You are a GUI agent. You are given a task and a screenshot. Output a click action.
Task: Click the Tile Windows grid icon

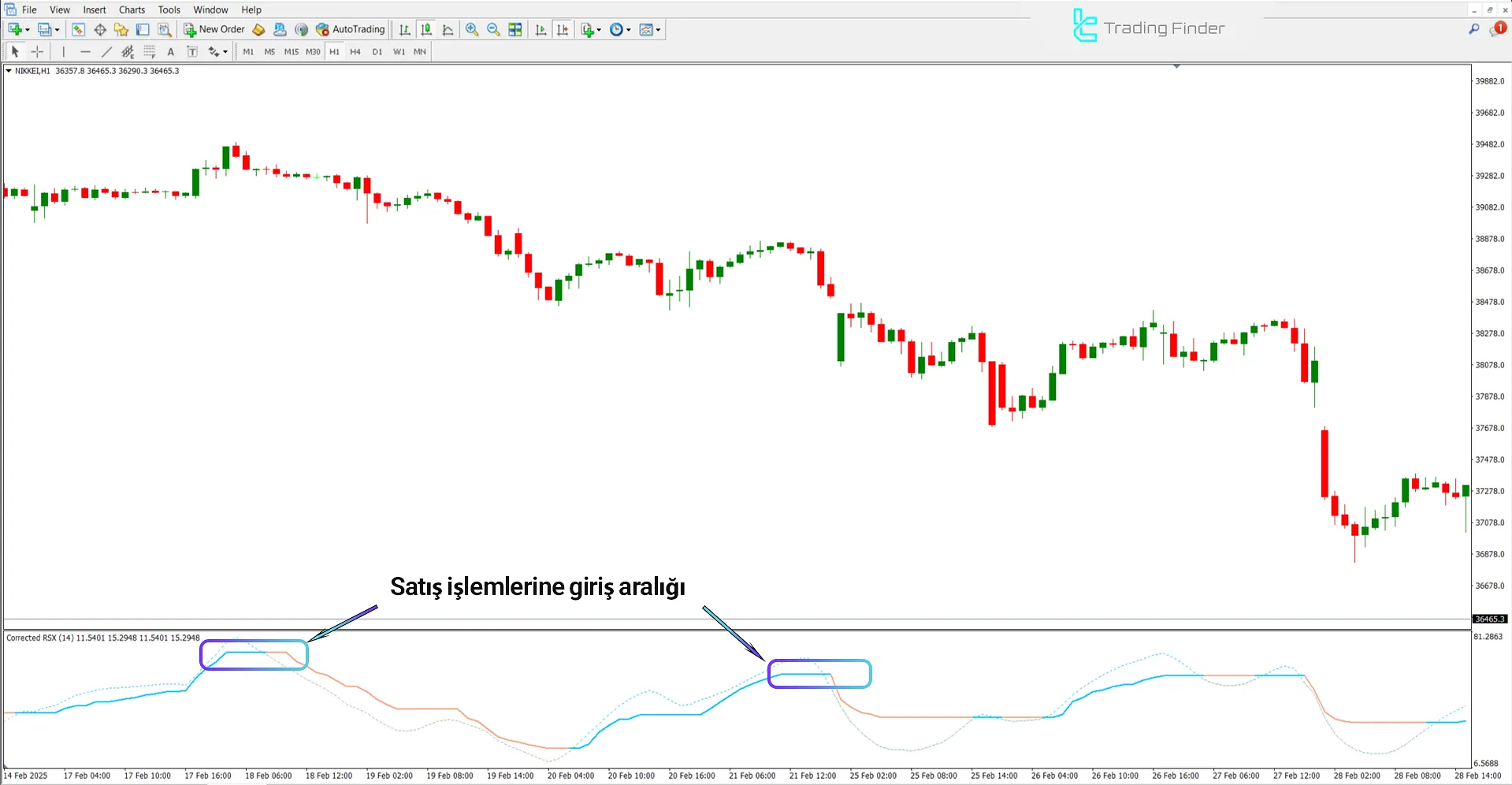[x=515, y=29]
